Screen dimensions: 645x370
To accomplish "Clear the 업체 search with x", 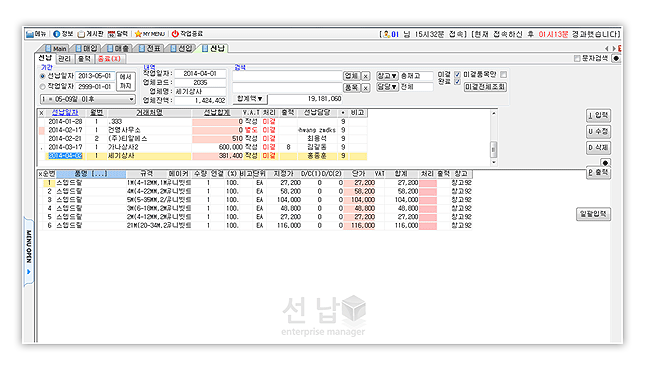I will (365, 76).
